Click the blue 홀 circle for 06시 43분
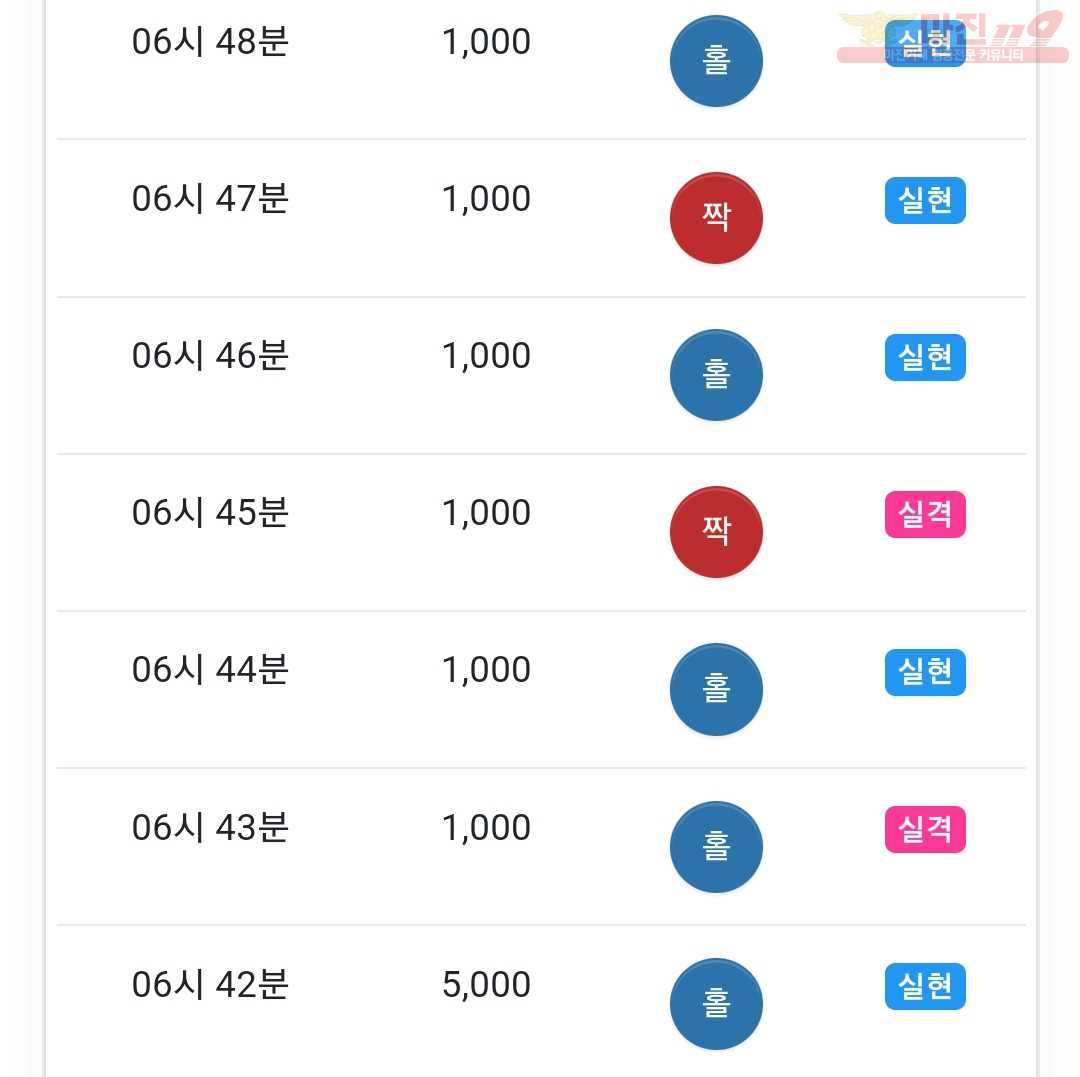The width and height of the screenshot is (1080, 1077). (x=716, y=847)
